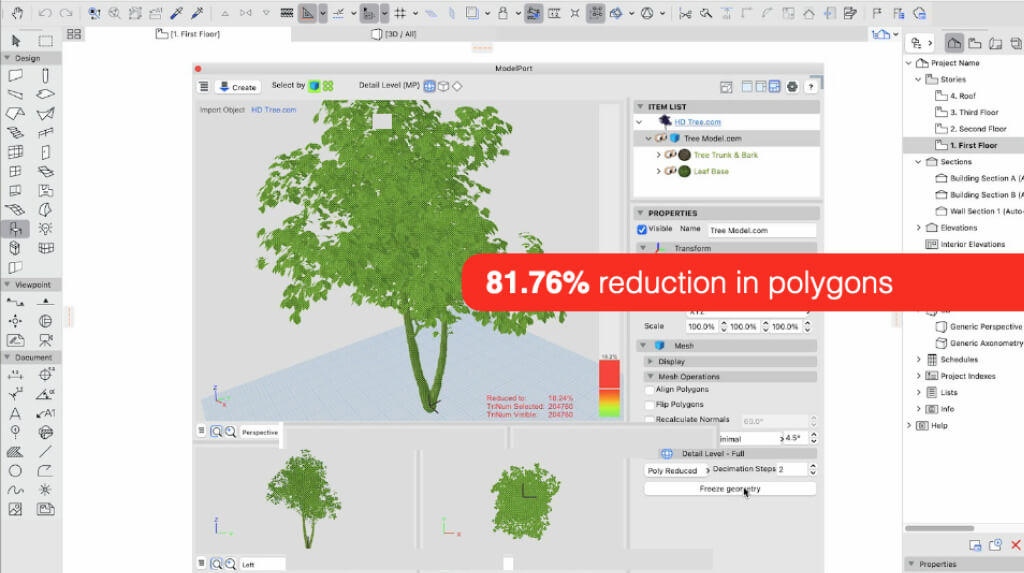Expand the Display section under Mesh
1024x573 pixels.
651,361
